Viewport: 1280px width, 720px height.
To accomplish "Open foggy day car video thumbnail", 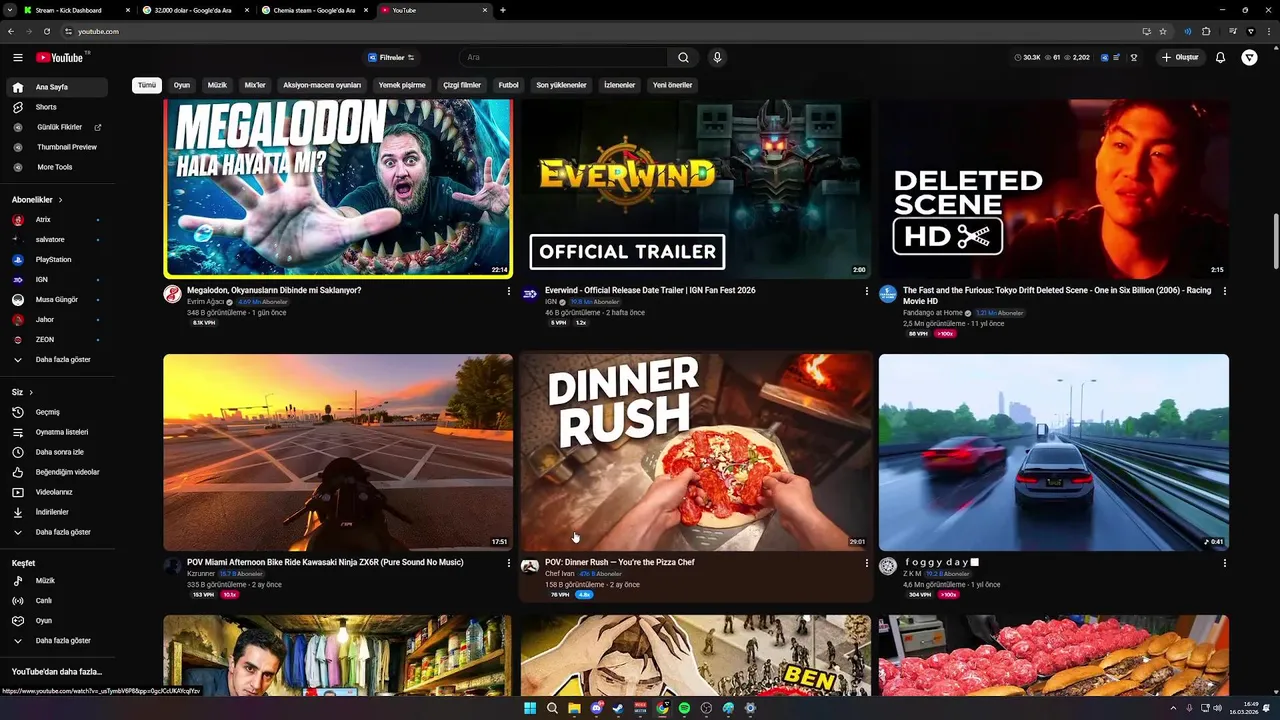I will pos(1054,452).
